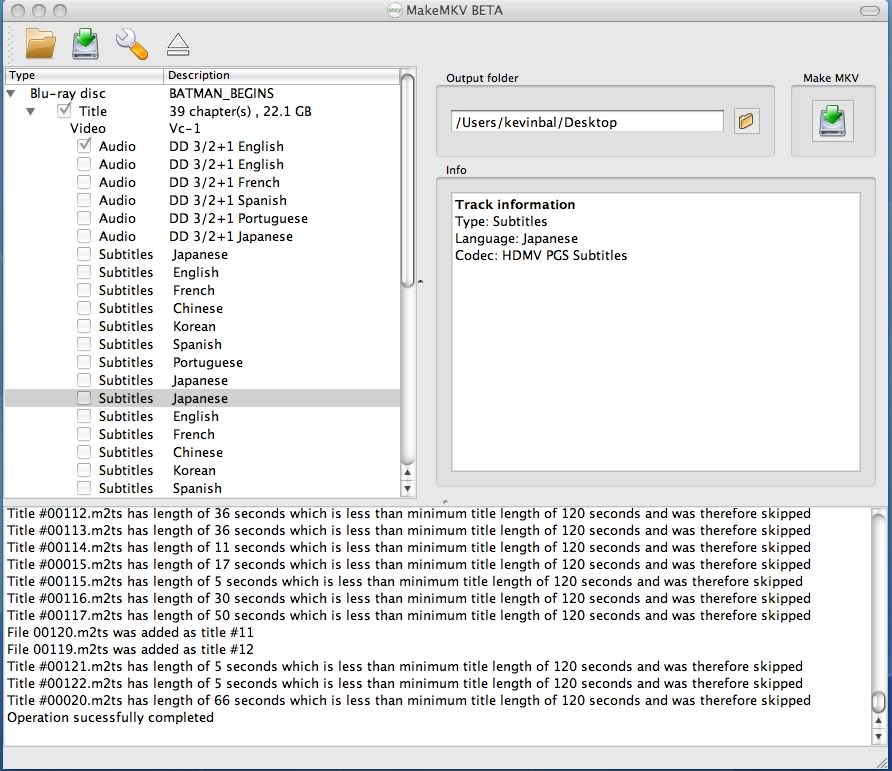Check the highlighted Japanese subtitles checkbox
The height and width of the screenshot is (771, 892).
(x=84, y=398)
